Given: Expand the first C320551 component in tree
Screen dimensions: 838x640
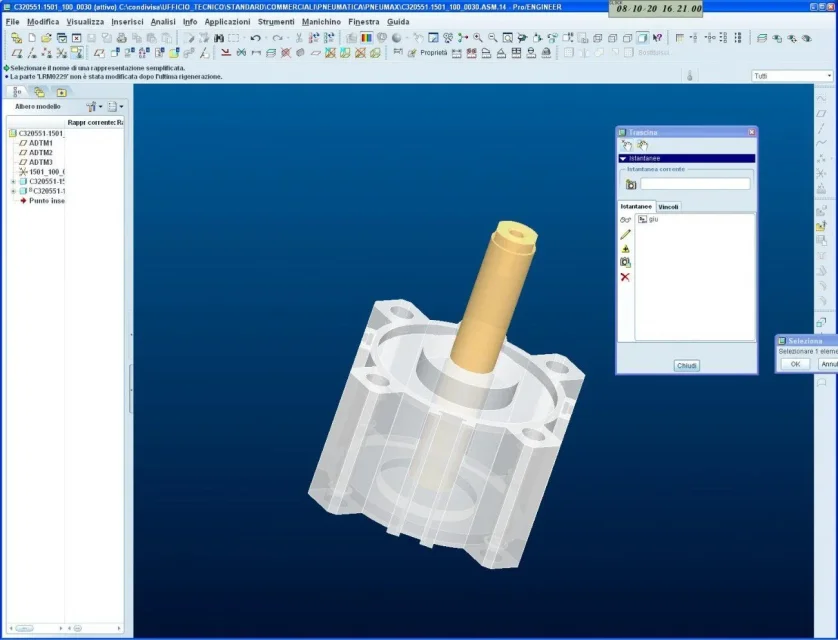Looking at the screenshot, I should (13, 182).
